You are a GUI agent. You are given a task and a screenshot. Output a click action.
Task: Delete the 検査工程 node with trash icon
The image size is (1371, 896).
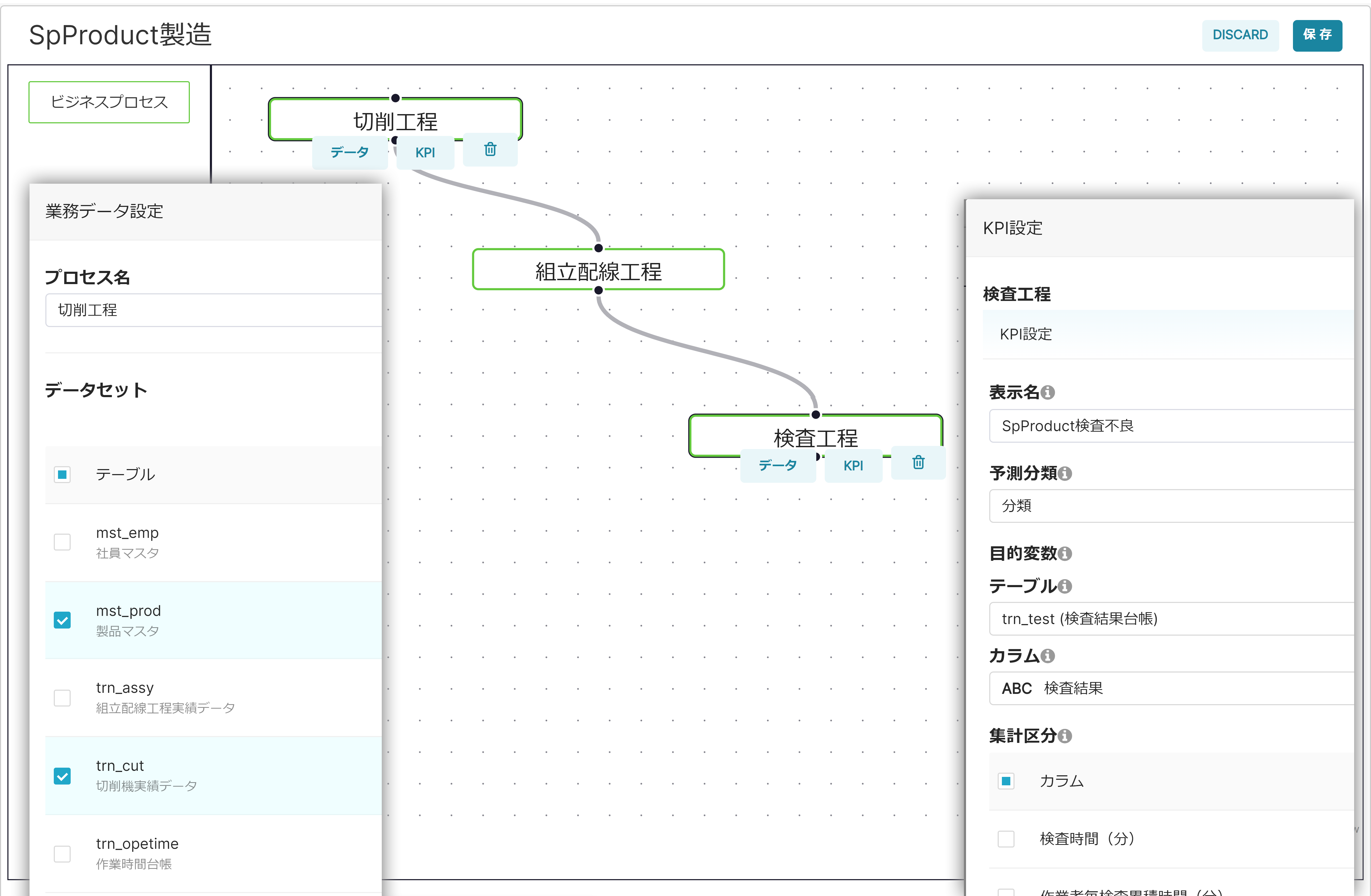click(918, 462)
